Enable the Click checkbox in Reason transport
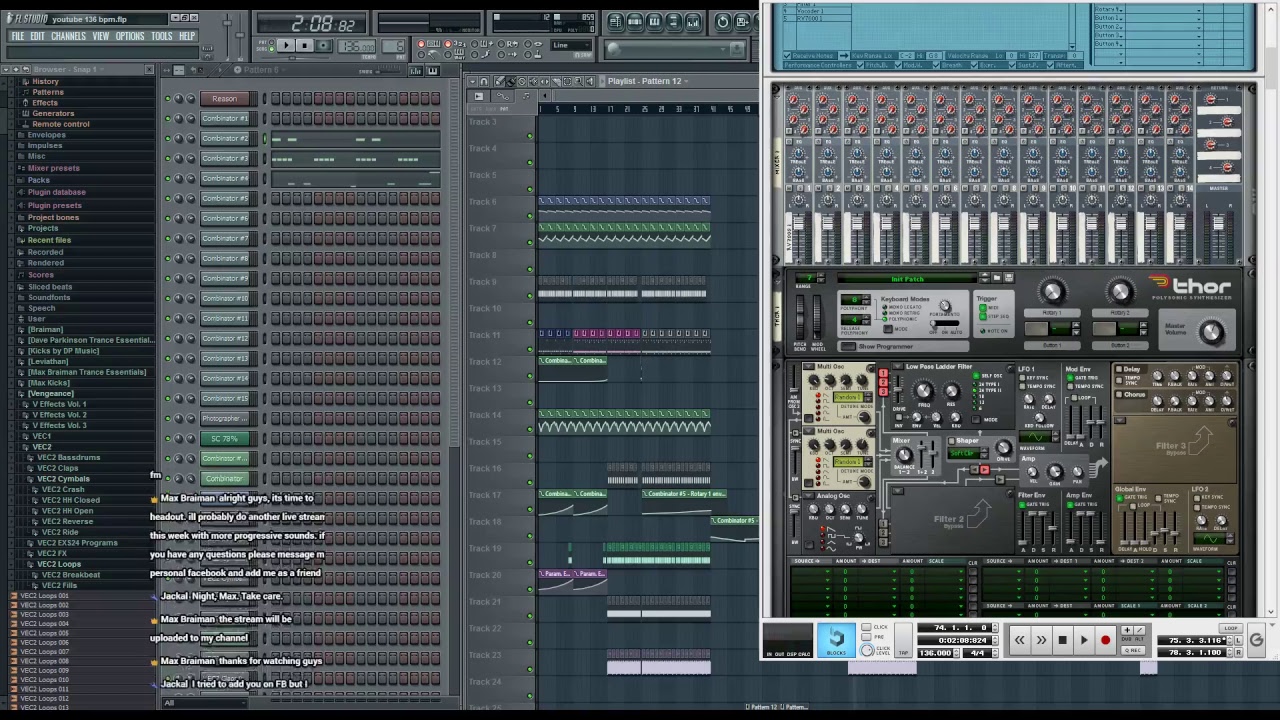Image resolution: width=1280 pixels, height=720 pixels. (867, 628)
